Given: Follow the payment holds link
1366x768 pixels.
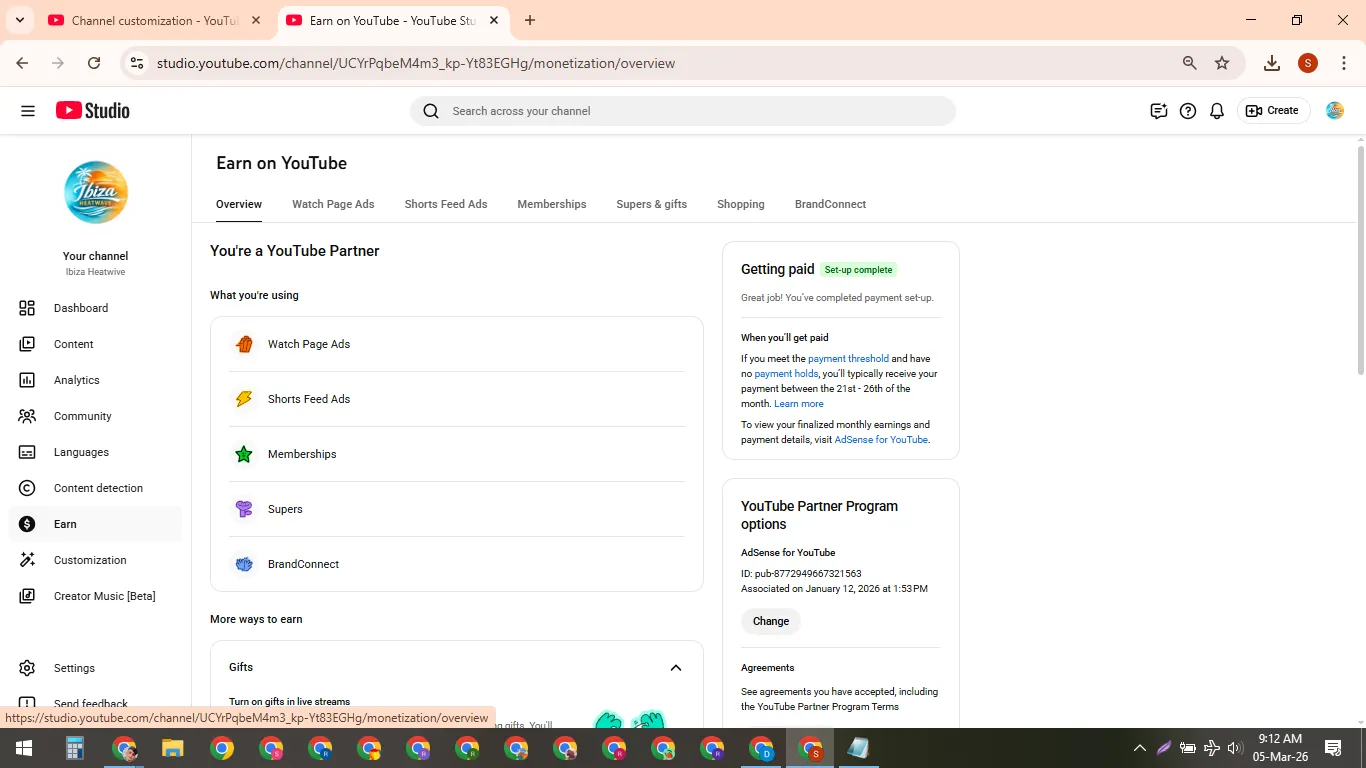Looking at the screenshot, I should pos(786,373).
